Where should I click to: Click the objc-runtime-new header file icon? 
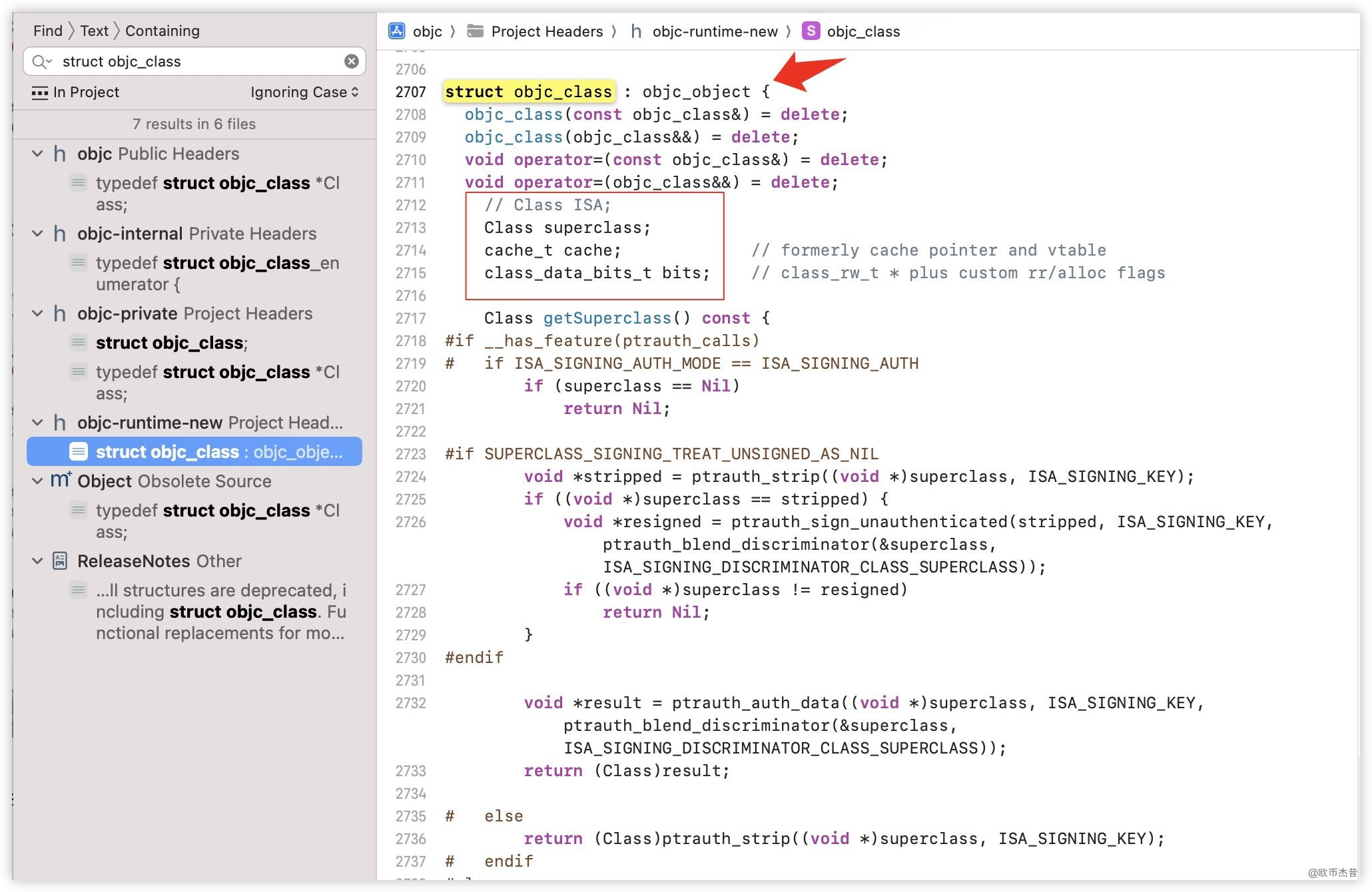tap(637, 31)
